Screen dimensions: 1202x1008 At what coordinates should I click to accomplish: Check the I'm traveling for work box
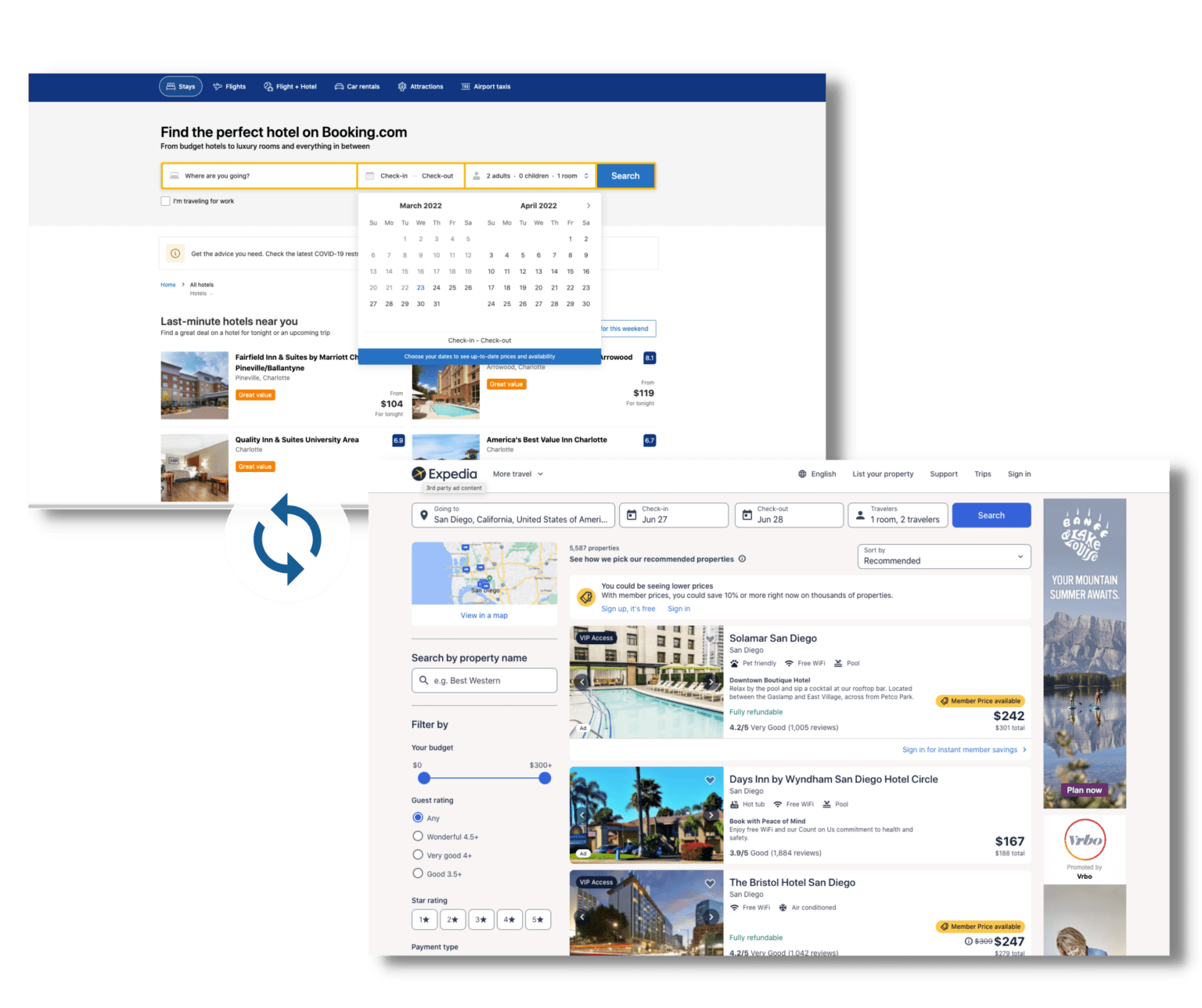click(165, 201)
